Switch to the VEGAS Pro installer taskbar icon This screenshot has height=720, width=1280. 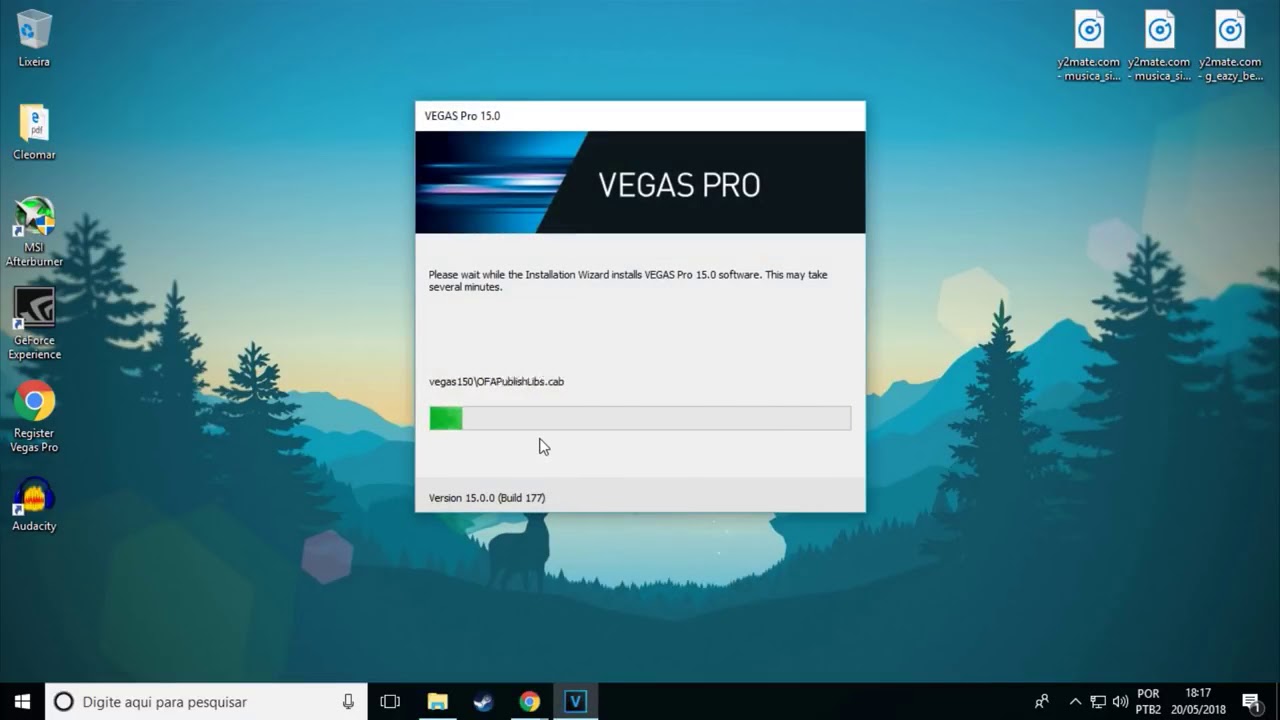pyautogui.click(x=575, y=702)
